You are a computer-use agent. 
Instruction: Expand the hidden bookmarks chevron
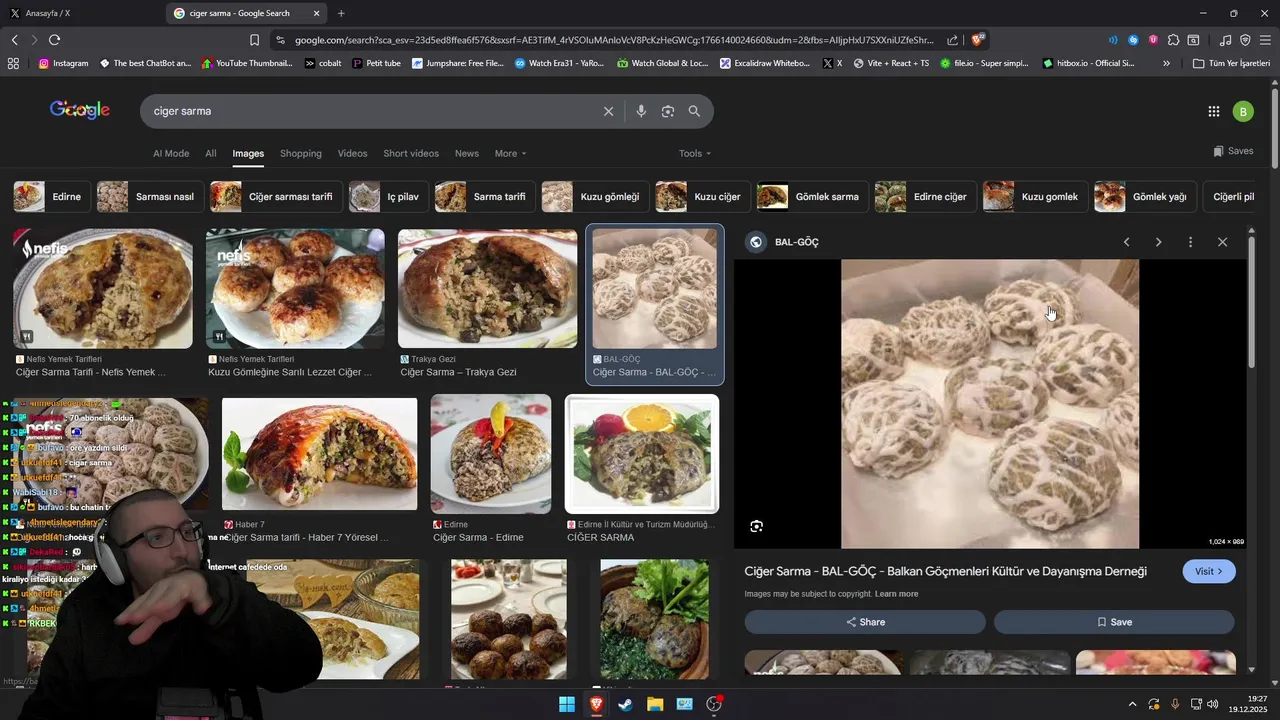click(x=1166, y=63)
